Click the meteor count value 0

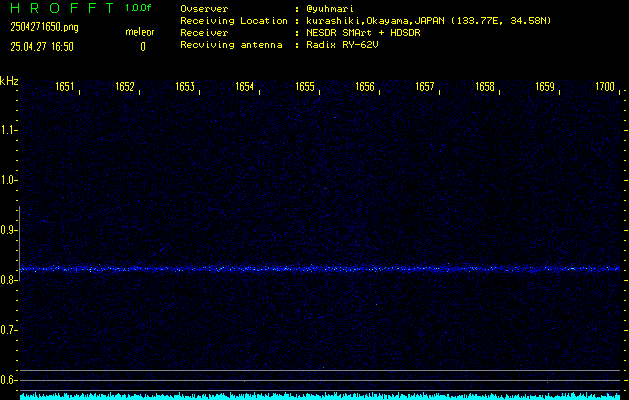[143, 47]
